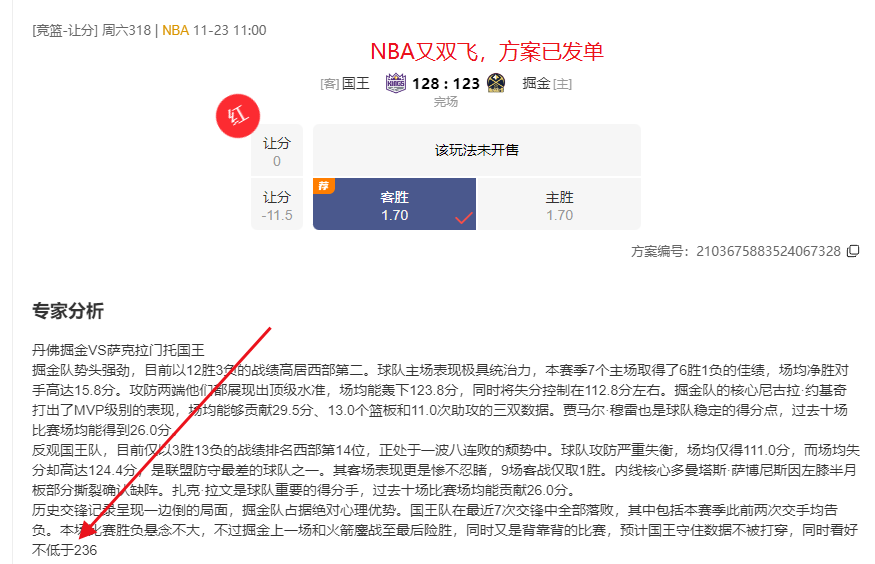Copy the plan number with copy icon
The height and width of the screenshot is (564, 875).
pos(853,251)
